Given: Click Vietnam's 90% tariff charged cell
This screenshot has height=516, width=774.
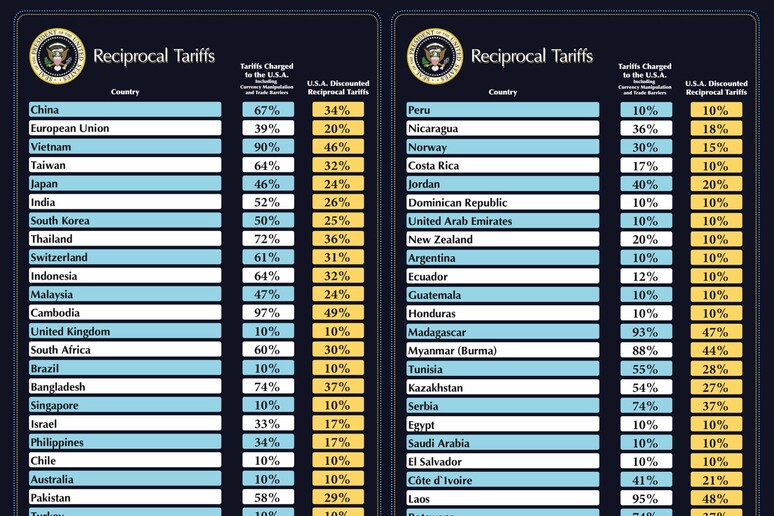Looking at the screenshot, I should (x=268, y=147).
